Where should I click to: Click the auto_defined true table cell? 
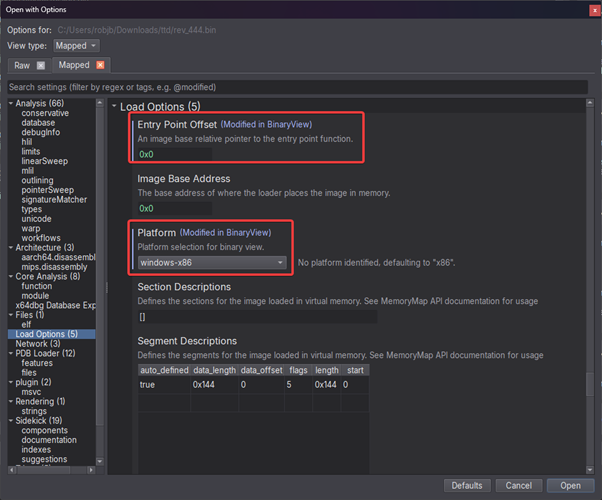coord(160,384)
